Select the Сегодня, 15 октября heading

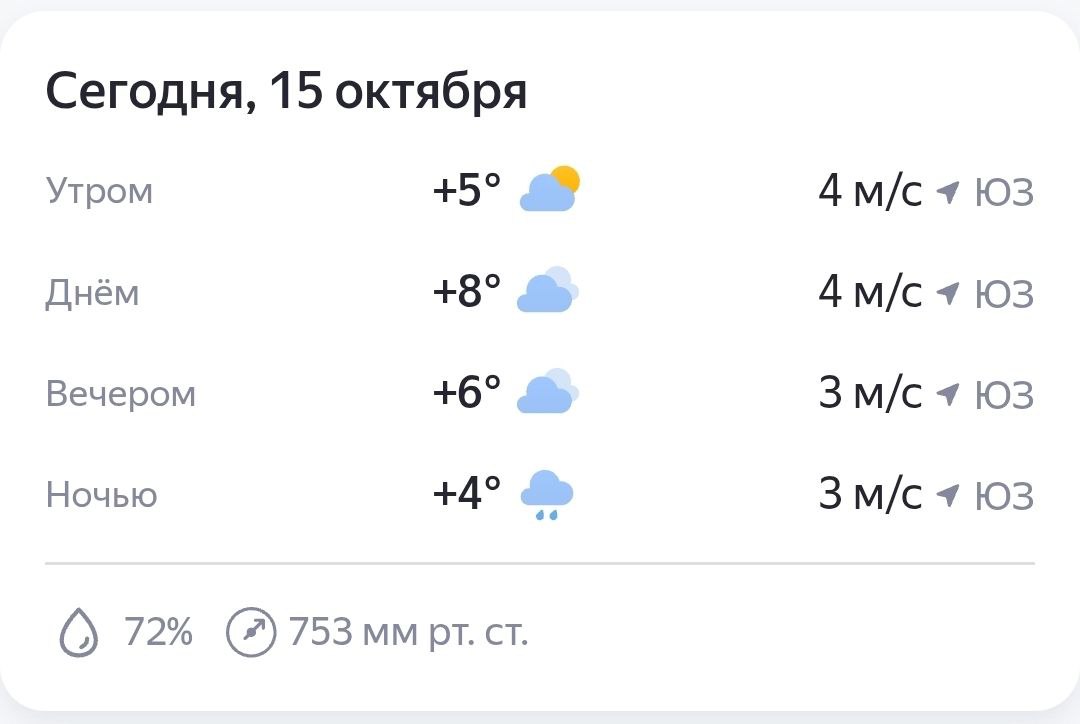286,92
